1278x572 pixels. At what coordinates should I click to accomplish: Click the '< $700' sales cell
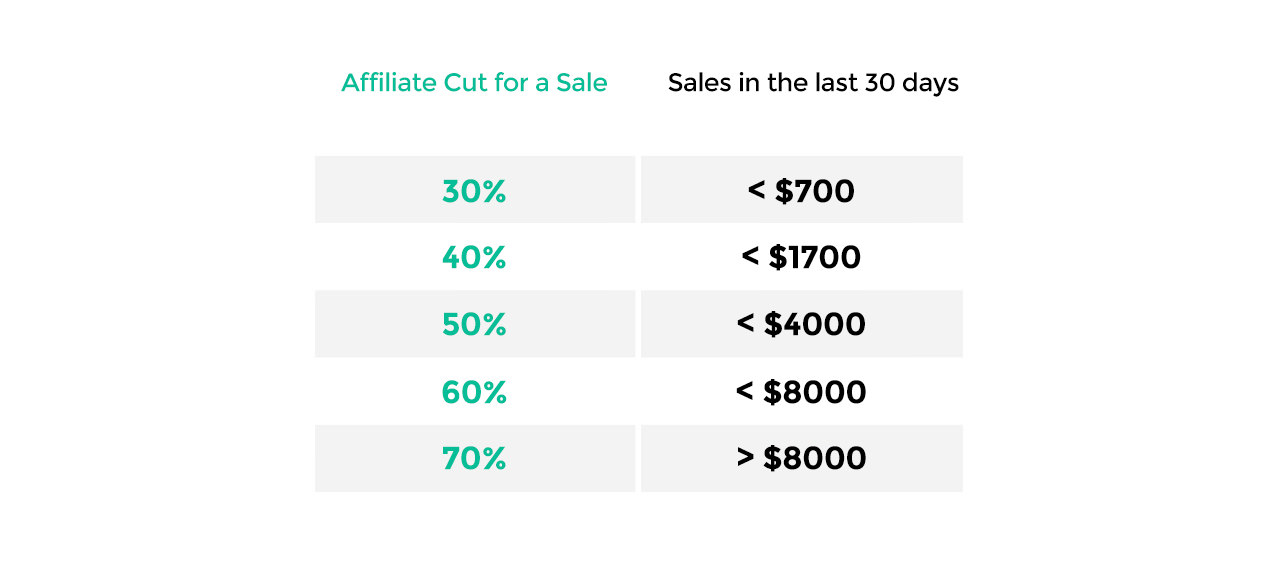(802, 190)
